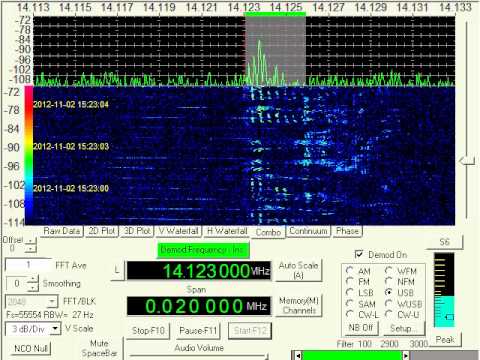Open demodulator Setup button

coord(404,328)
